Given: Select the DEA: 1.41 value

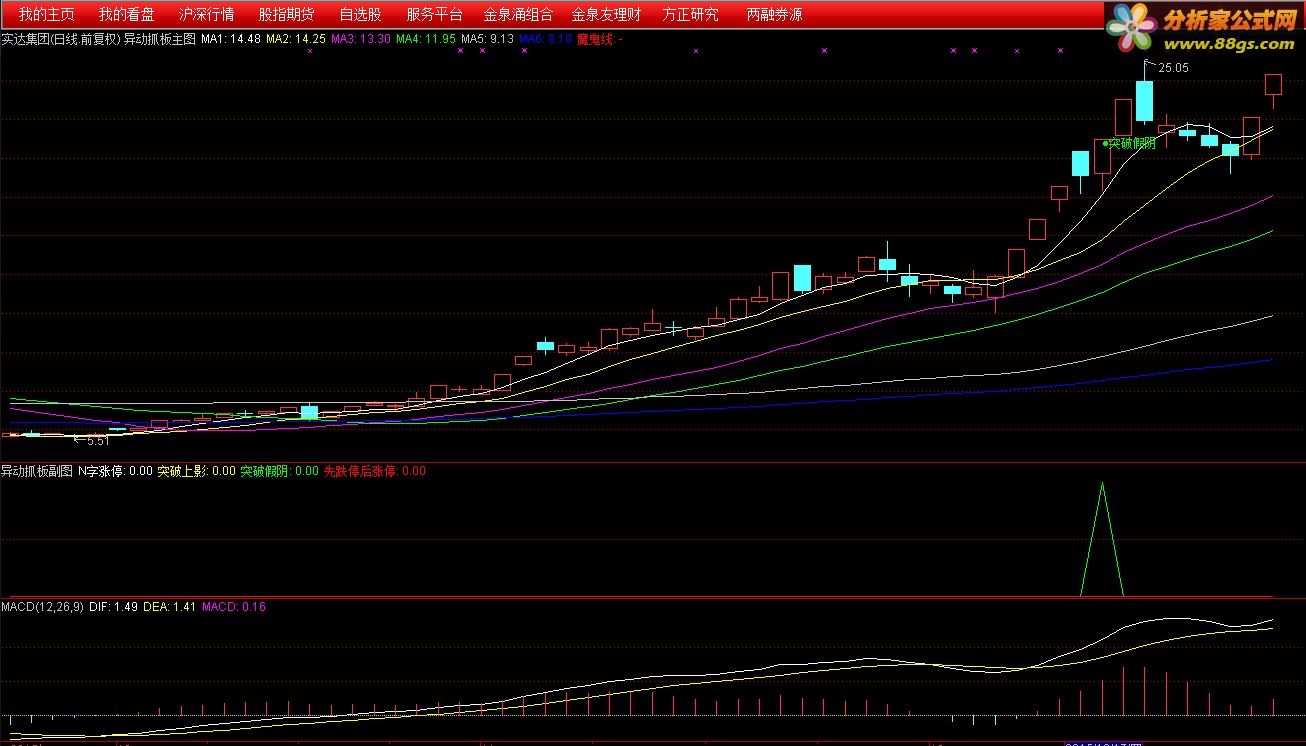Looking at the screenshot, I should (x=170, y=606).
